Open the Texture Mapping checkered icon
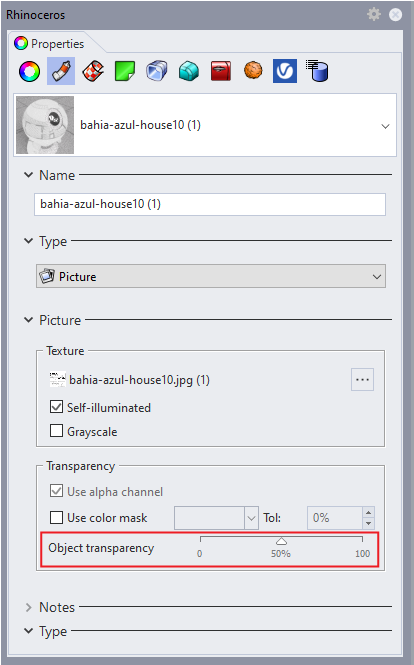 (93, 71)
